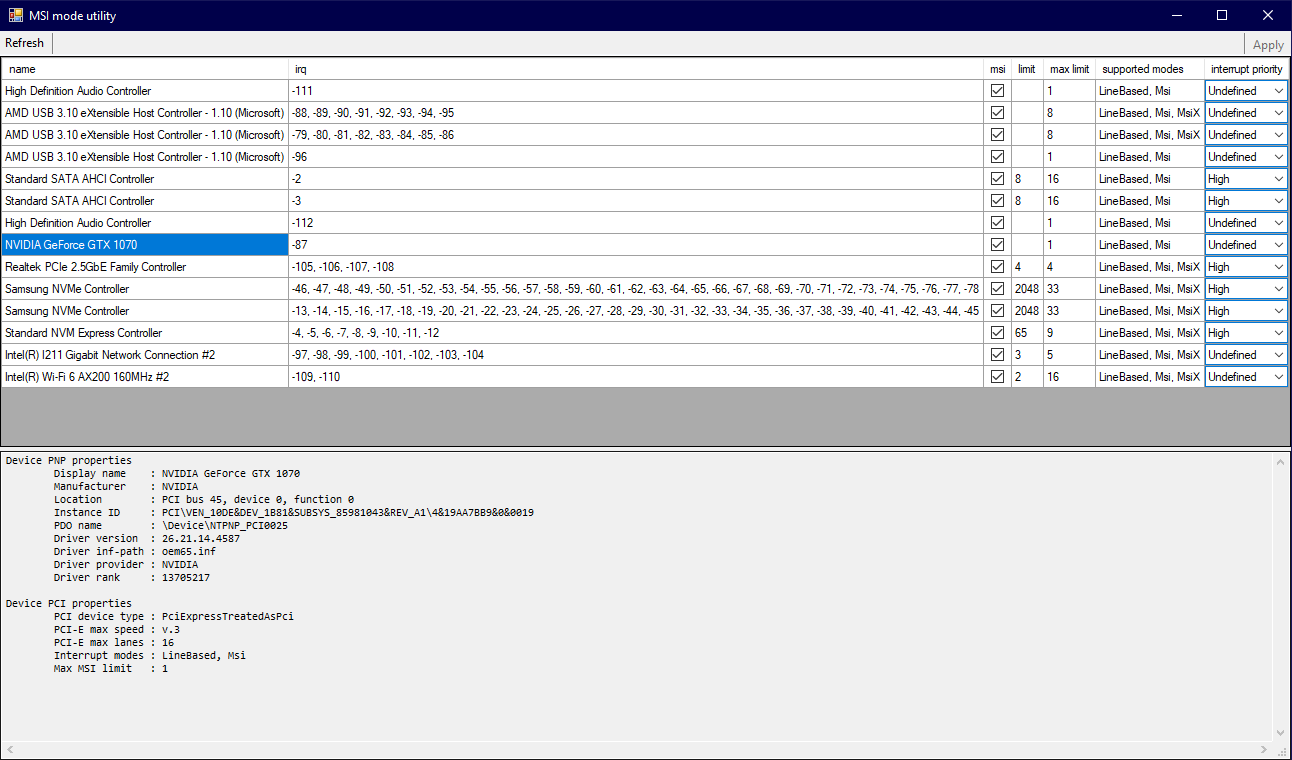The height and width of the screenshot is (760, 1292).
Task: Click the PciExpressTreatedAsPci device type text
Action: click(228, 617)
